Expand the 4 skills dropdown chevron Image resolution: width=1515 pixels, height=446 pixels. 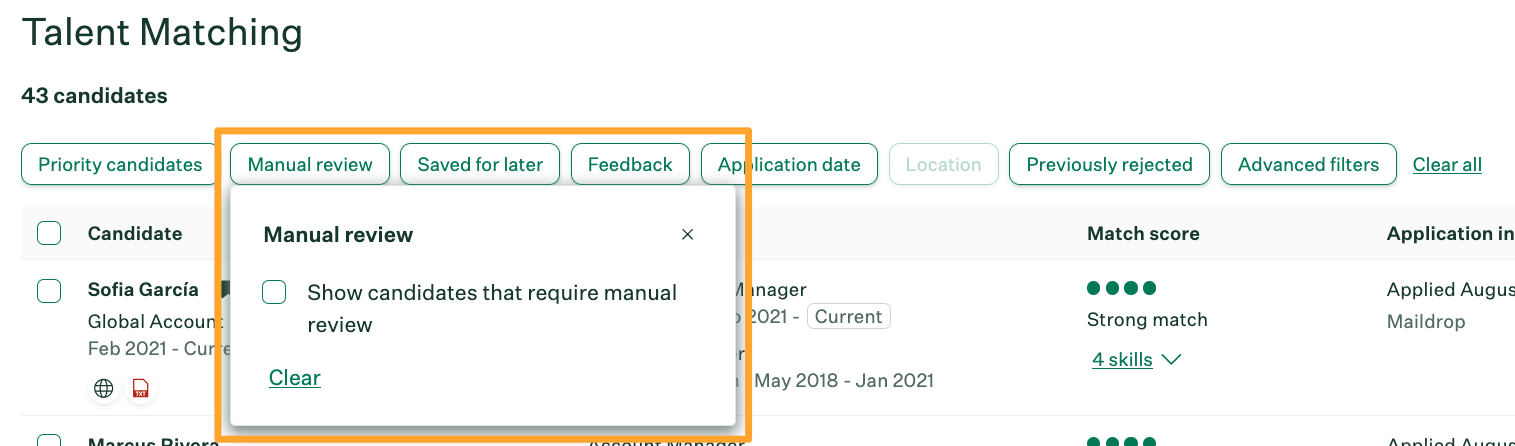1171,360
